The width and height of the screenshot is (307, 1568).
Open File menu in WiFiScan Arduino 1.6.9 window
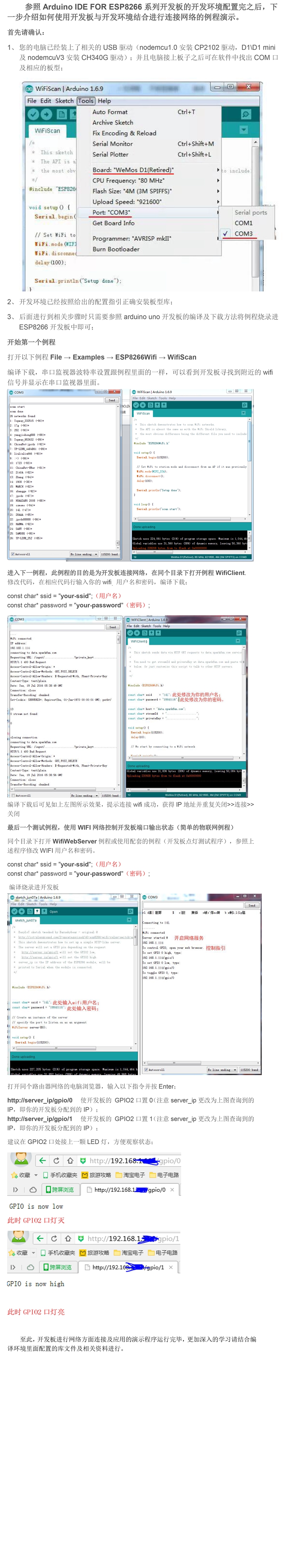(32, 101)
